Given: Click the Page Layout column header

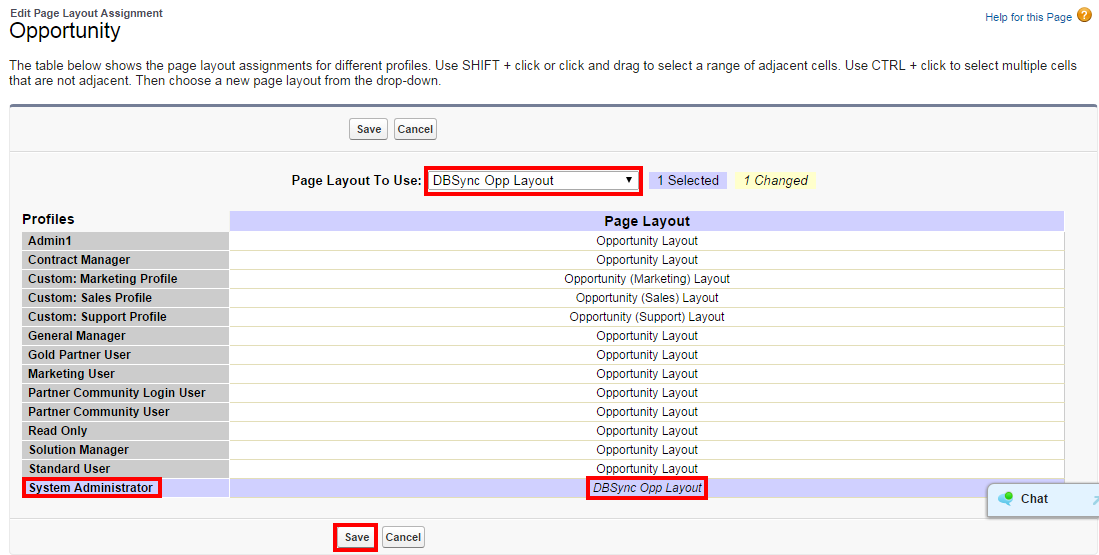Looking at the screenshot, I should click(647, 221).
